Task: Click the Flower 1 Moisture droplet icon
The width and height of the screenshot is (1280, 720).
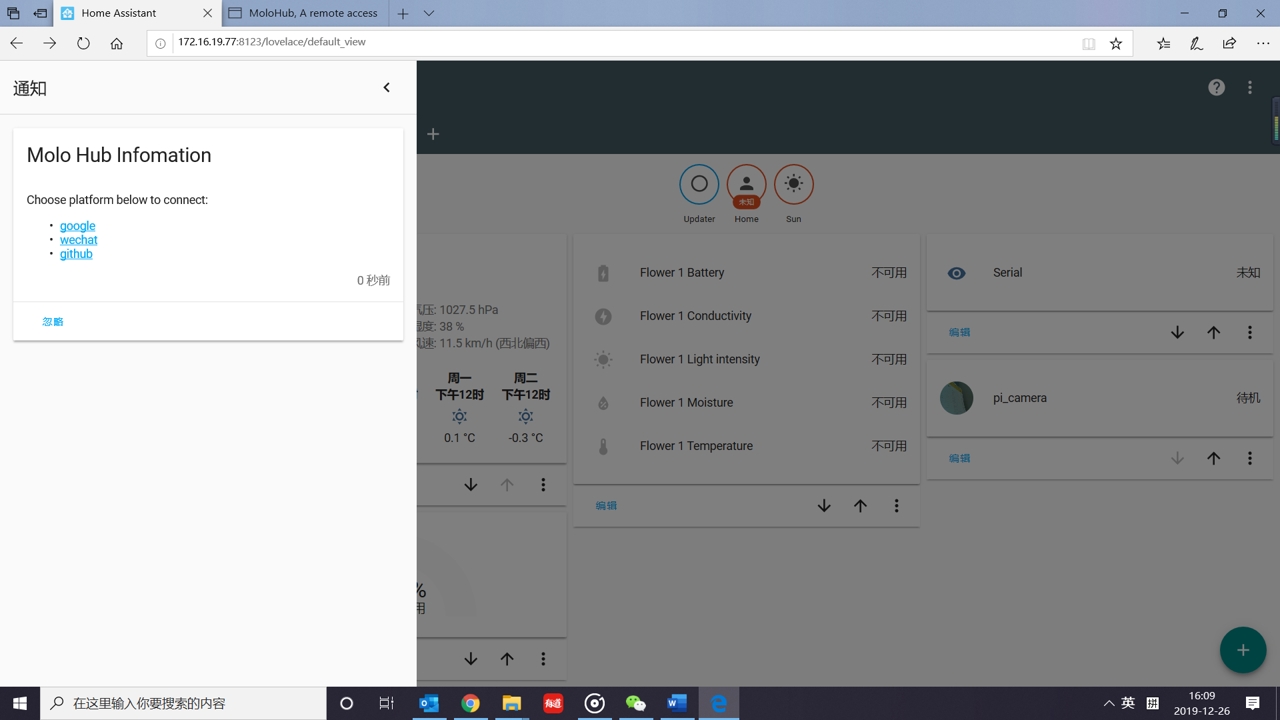Action: coord(603,402)
